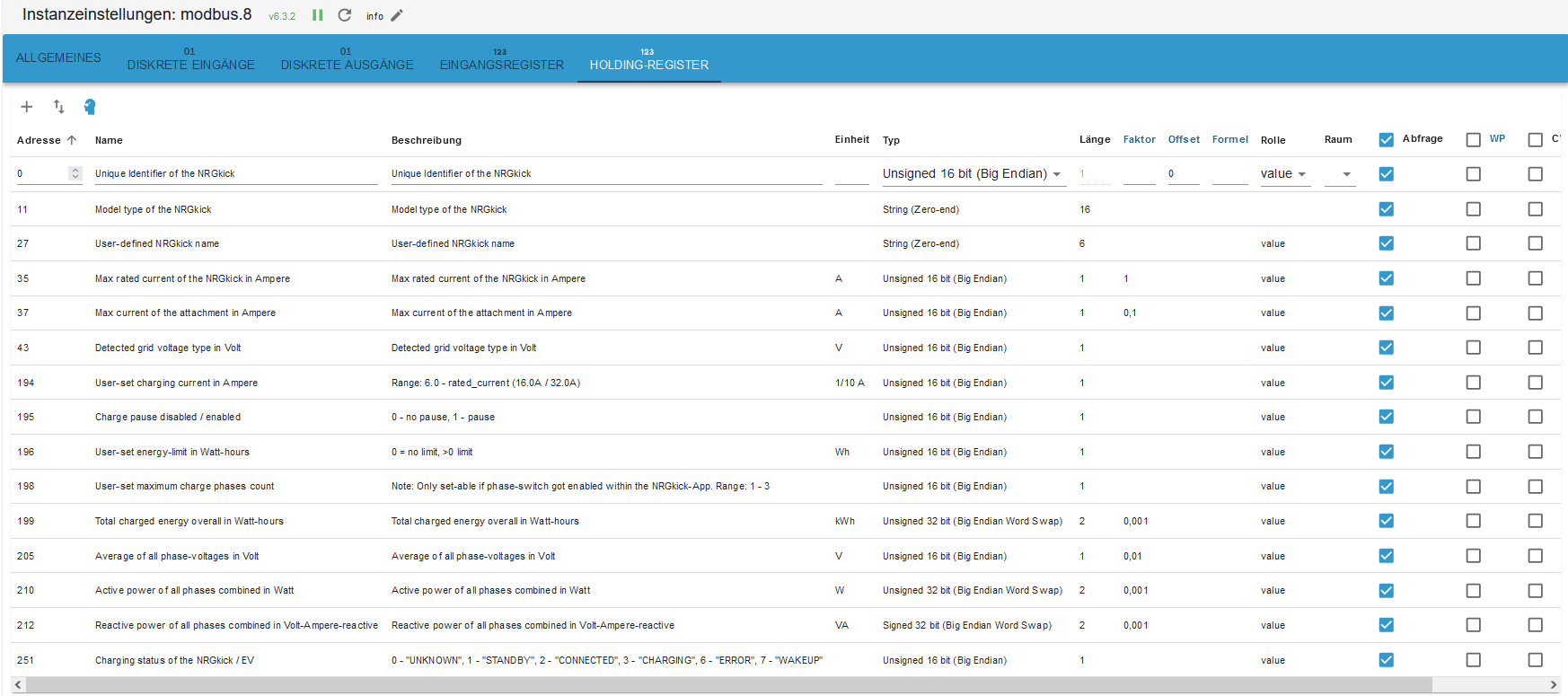Image resolution: width=1568 pixels, height=696 pixels.
Task: Select Charging status of the NRGkick / EV
Action: pos(174,660)
